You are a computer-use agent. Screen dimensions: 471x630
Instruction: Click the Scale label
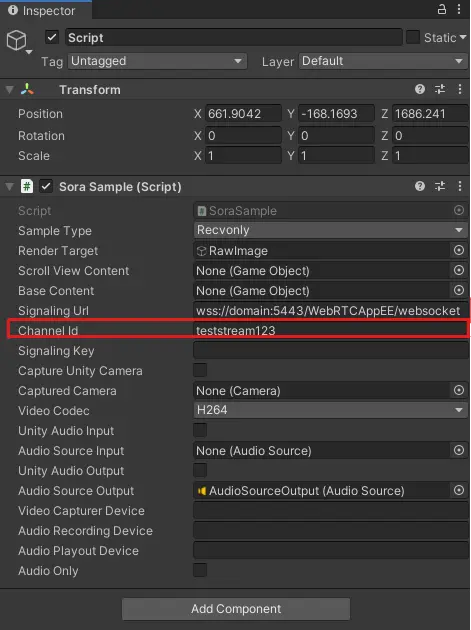(34, 155)
